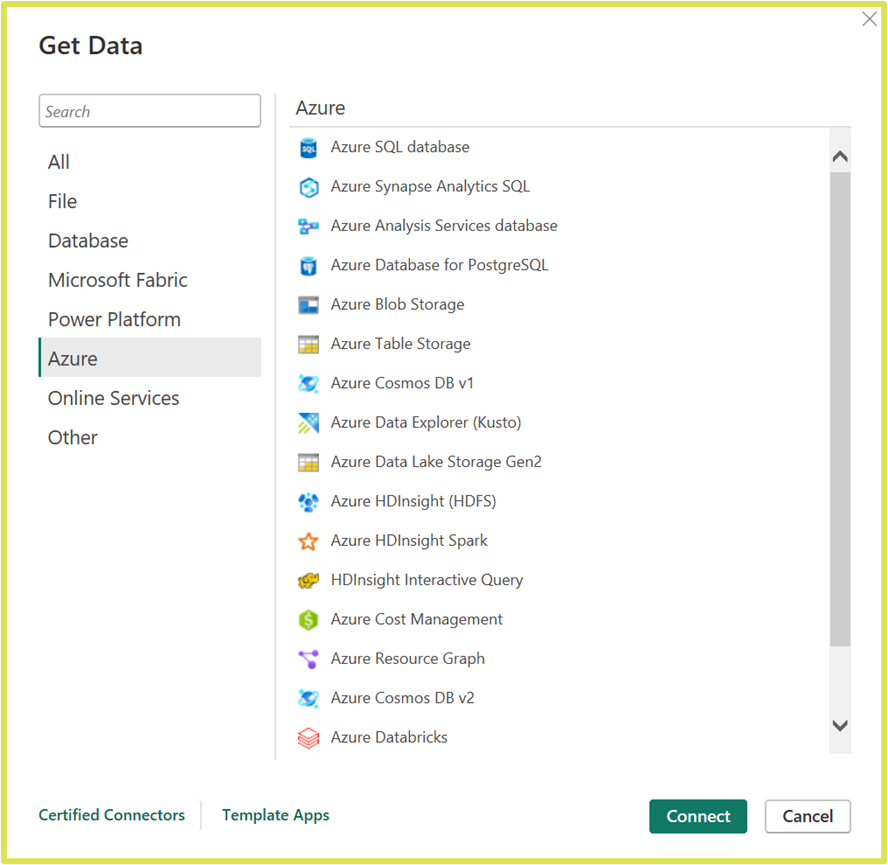Click the Azure Data Lake Storage Gen2 icon
888x865 pixels.
click(308, 462)
